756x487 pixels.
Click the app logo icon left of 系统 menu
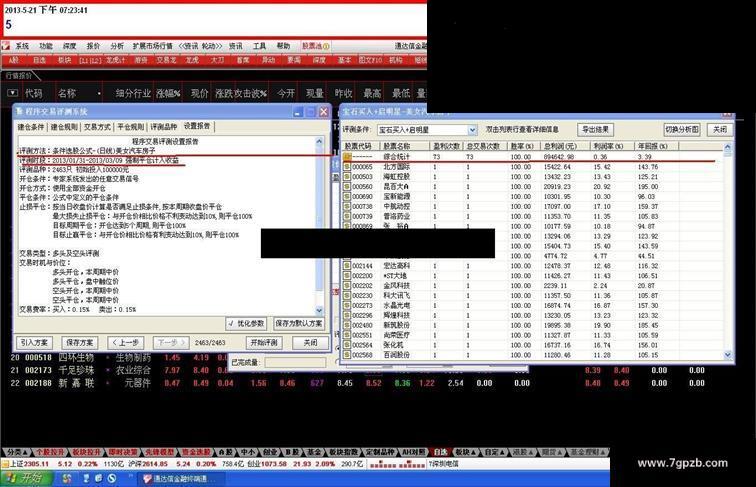coord(5,46)
